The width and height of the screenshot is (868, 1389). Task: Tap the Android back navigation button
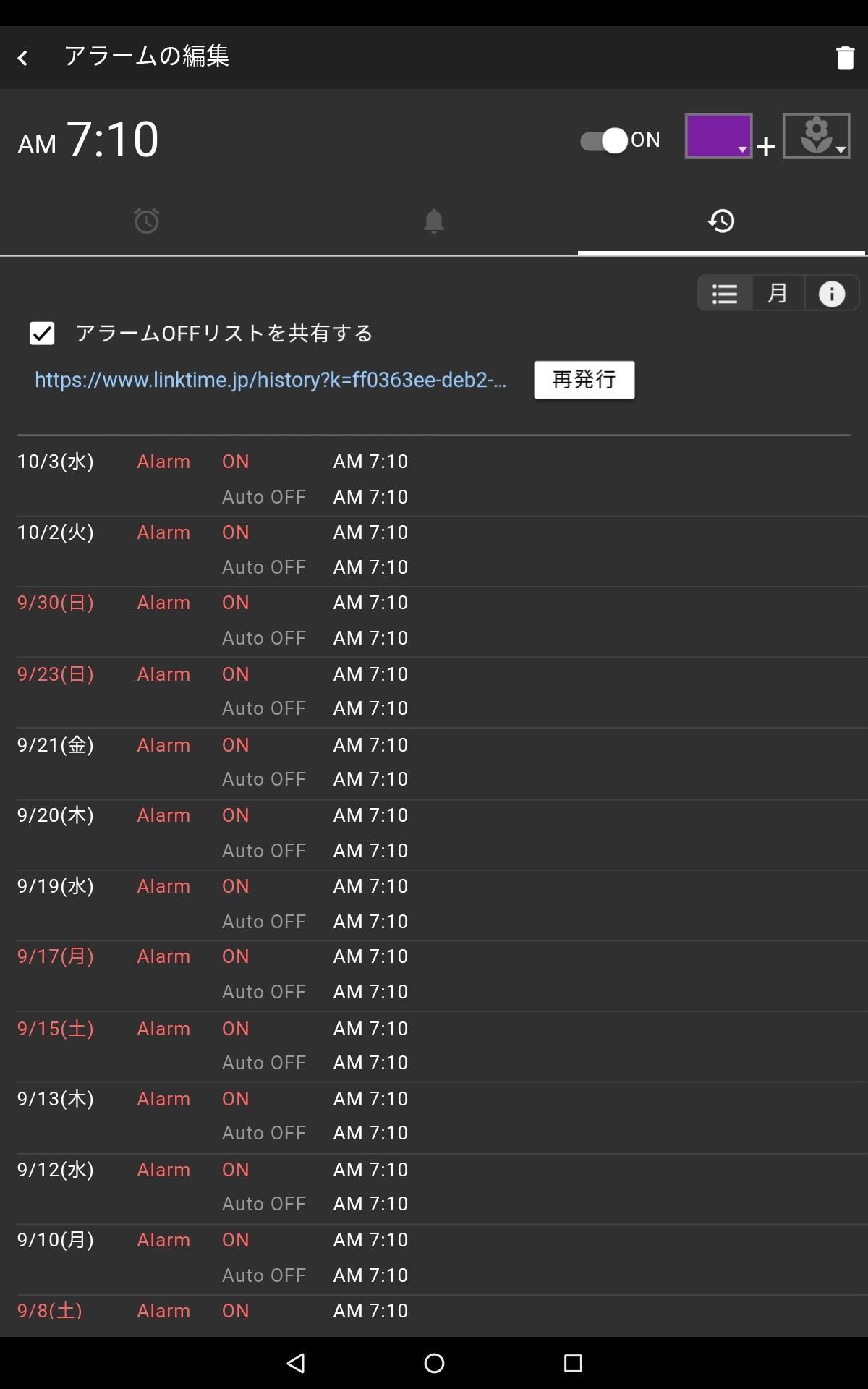coord(296,1363)
